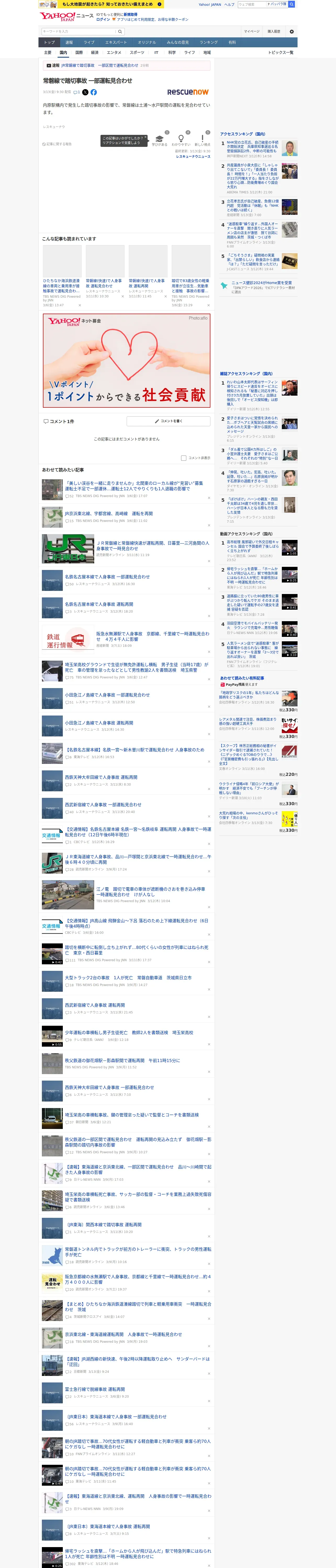336x1568 pixels.
Task: Click the コメントを書く button
Action: (x=169, y=421)
